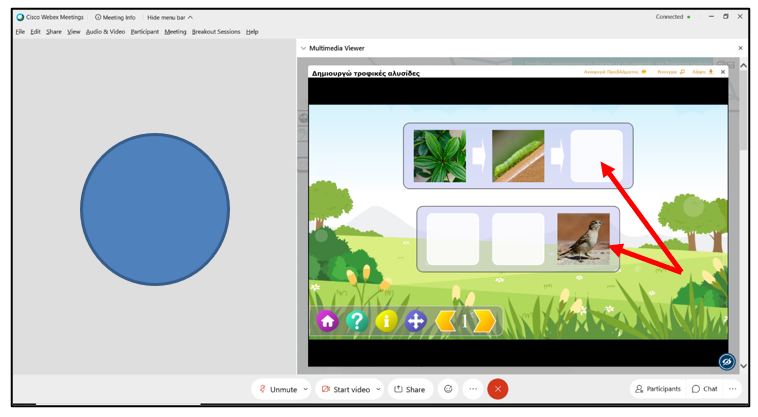This screenshot has height=417, width=758.
Task: Click the empty slot after the caterpillar
Action: click(597, 156)
